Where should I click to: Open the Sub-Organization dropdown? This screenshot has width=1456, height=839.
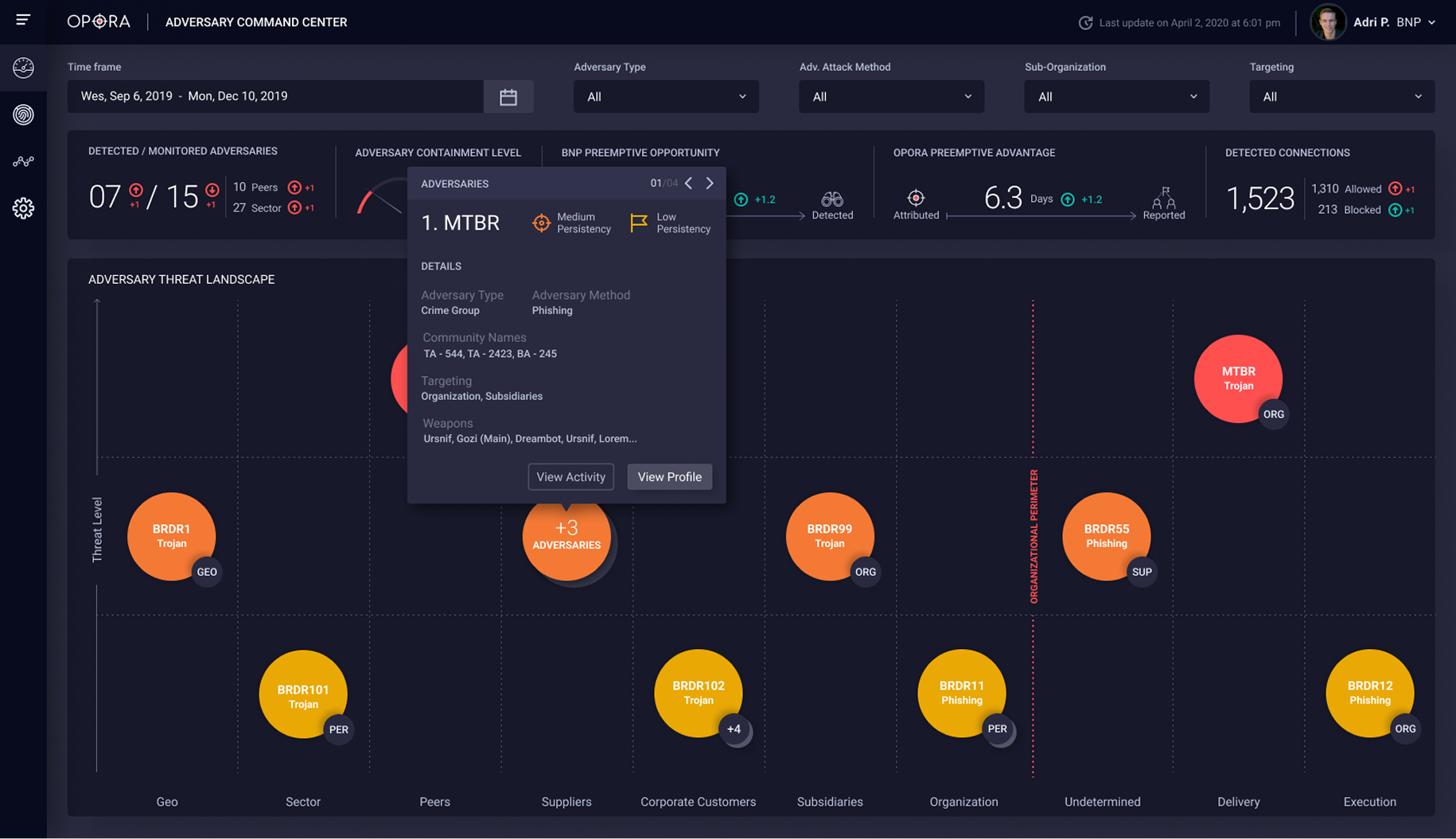tap(1116, 96)
